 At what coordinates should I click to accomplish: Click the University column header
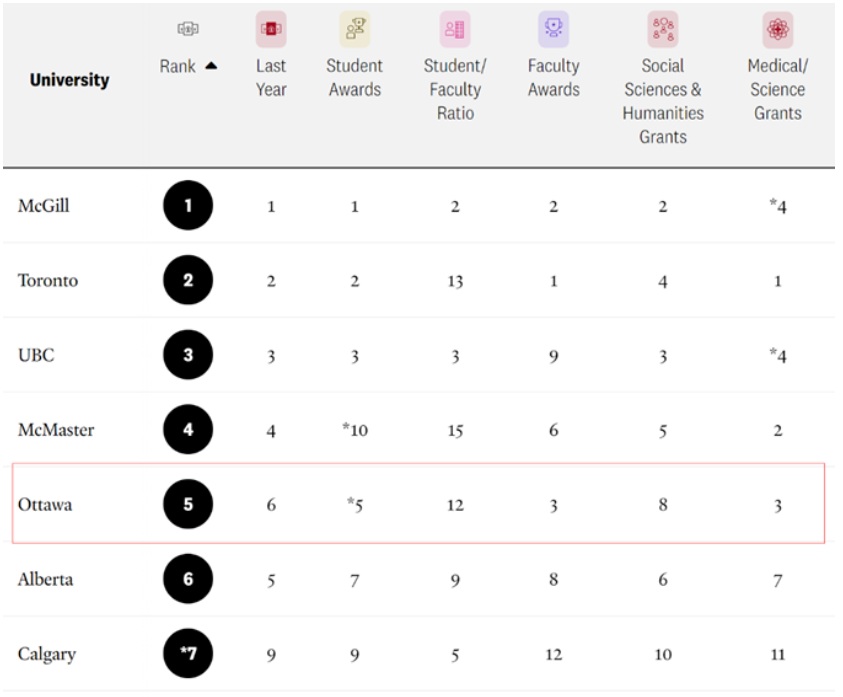pos(69,79)
